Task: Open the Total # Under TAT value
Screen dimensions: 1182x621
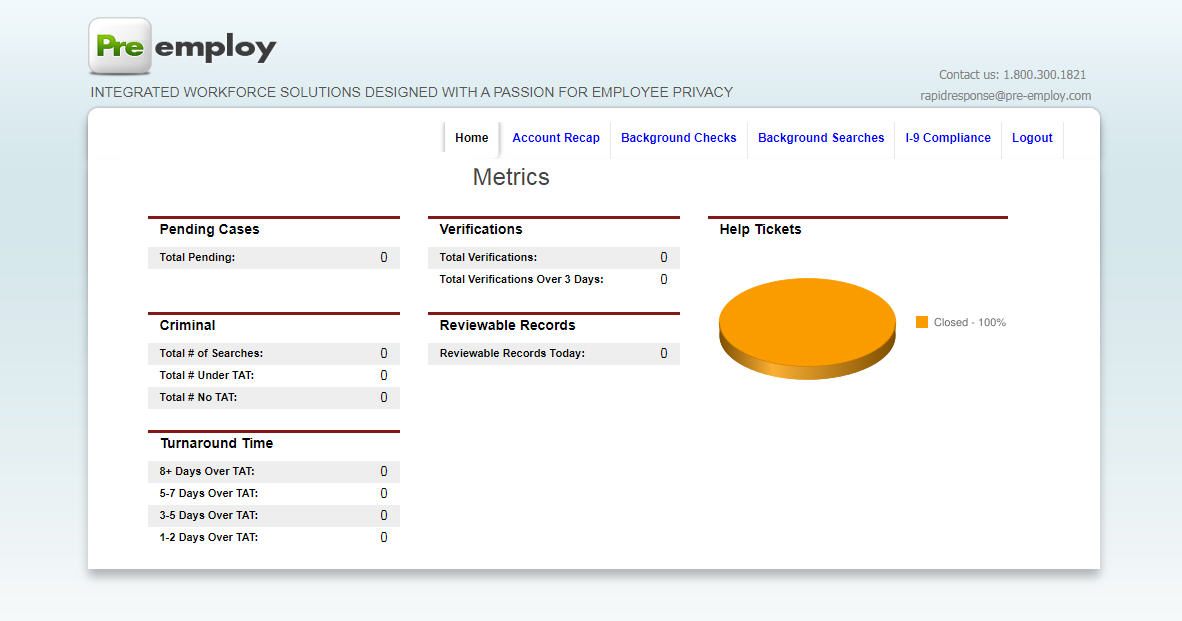Action: point(383,375)
